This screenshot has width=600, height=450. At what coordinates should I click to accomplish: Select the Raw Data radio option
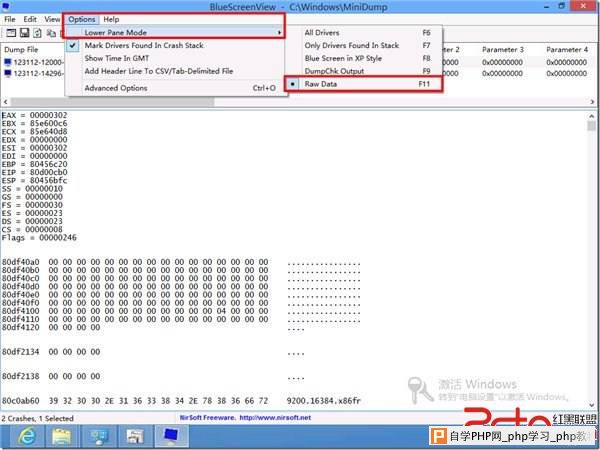point(364,84)
